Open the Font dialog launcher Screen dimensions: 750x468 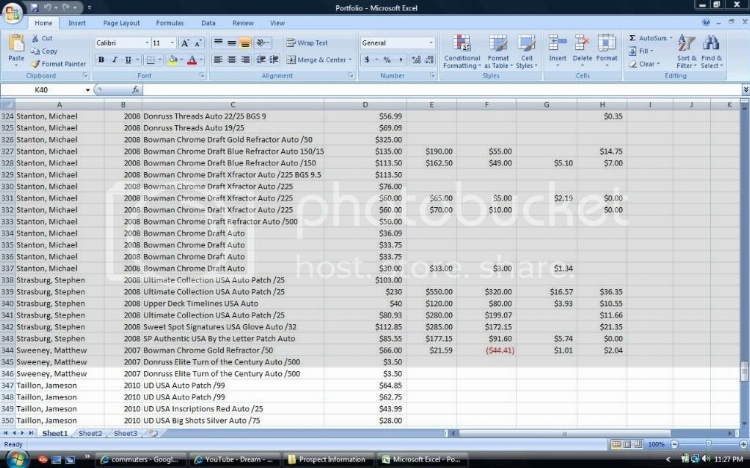(x=202, y=76)
